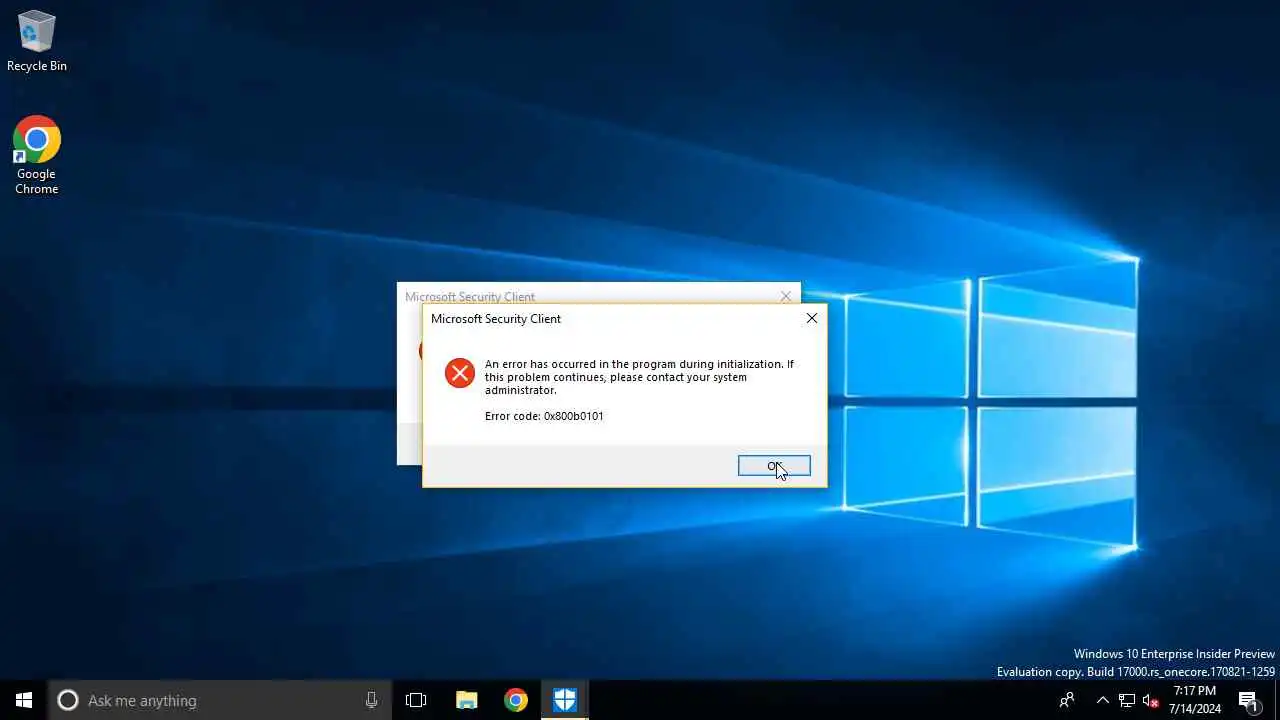Click OK in the error dialog
The height and width of the screenshot is (720, 1280).
coord(774,466)
